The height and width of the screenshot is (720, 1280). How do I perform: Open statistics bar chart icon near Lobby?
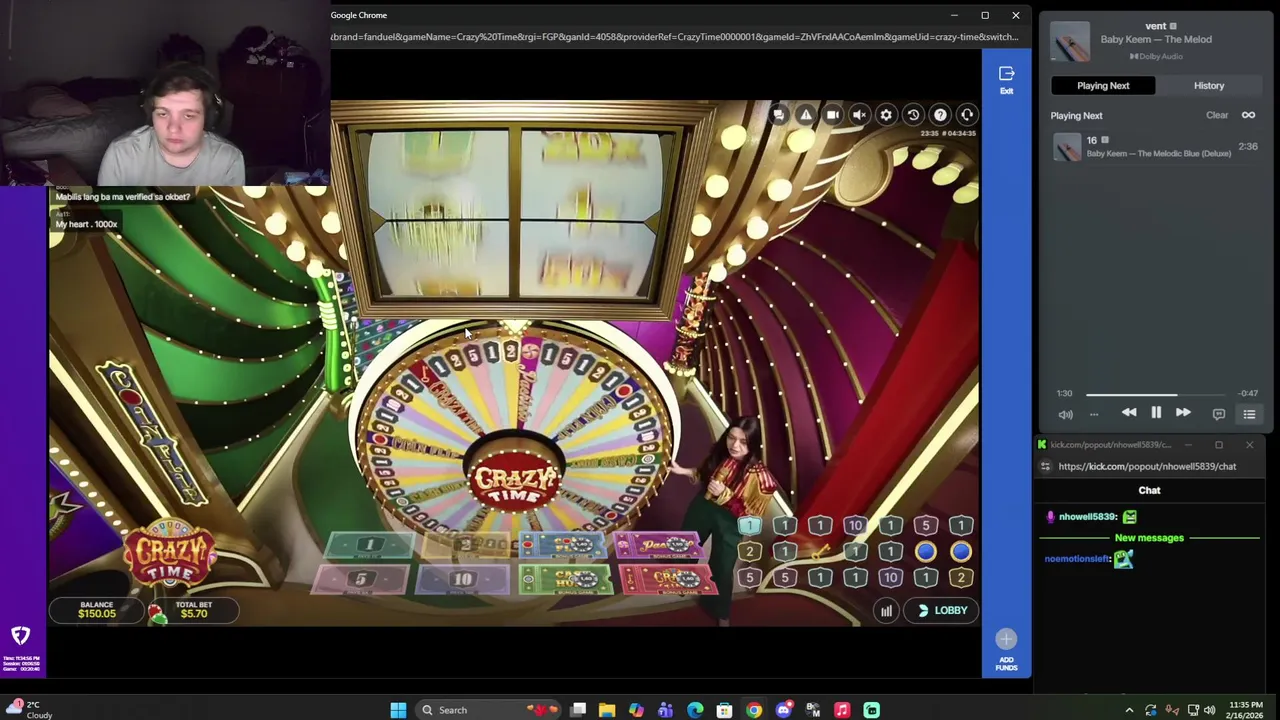point(886,610)
